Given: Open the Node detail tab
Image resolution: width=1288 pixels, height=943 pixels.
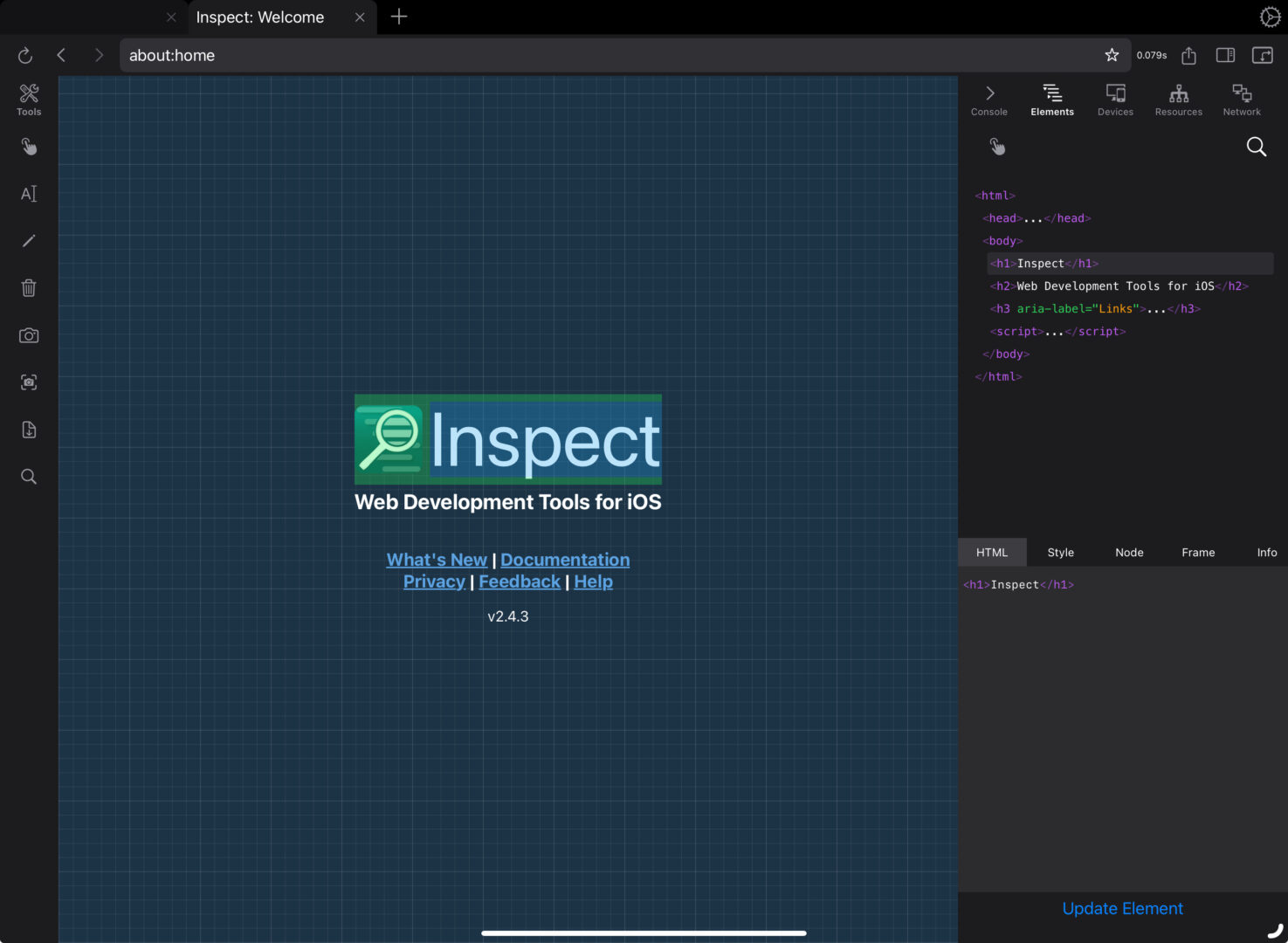Looking at the screenshot, I should 1129,553.
